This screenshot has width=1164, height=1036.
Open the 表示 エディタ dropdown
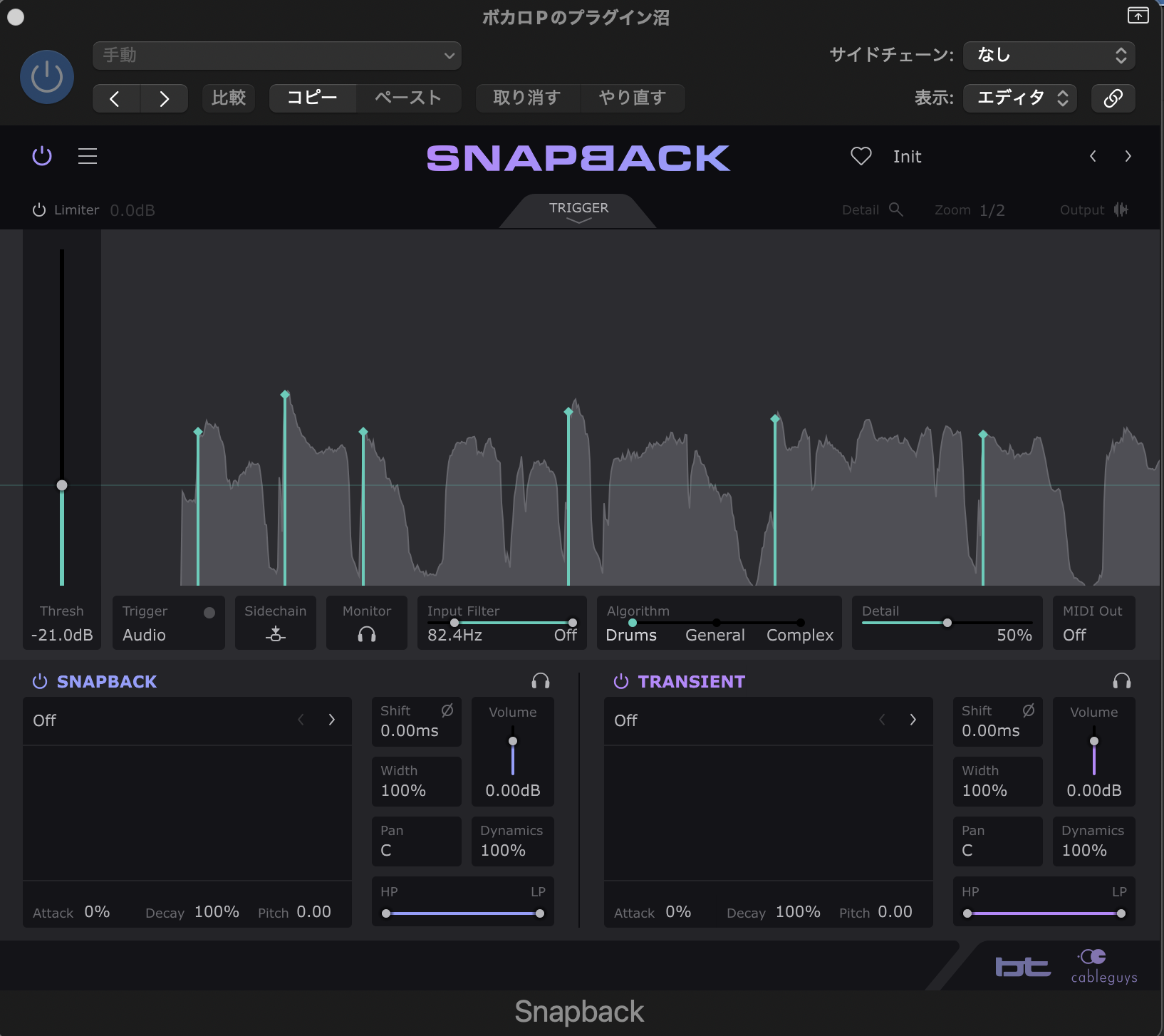(x=1020, y=98)
